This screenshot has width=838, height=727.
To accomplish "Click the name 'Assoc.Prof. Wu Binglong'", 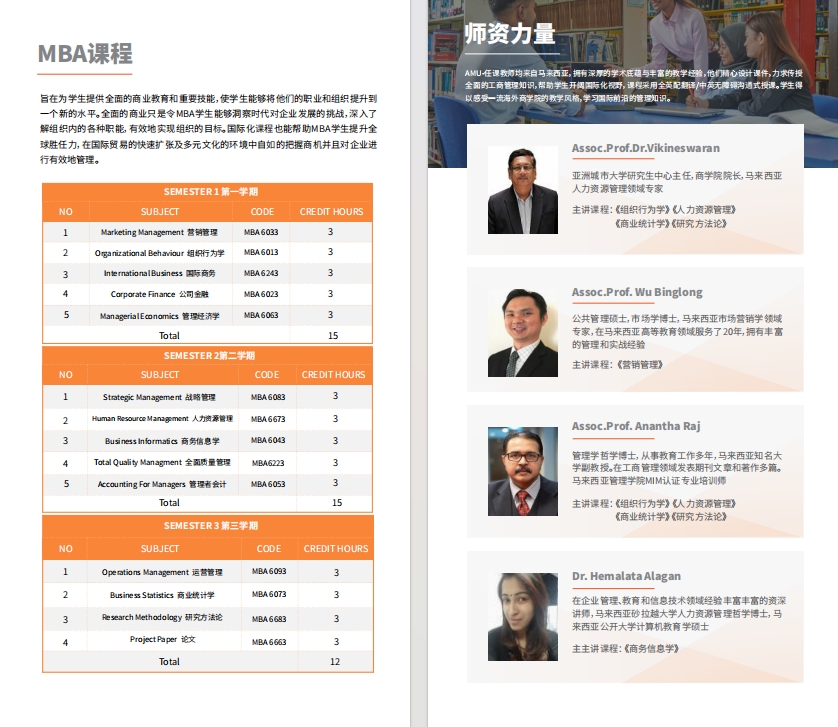I will point(637,292).
